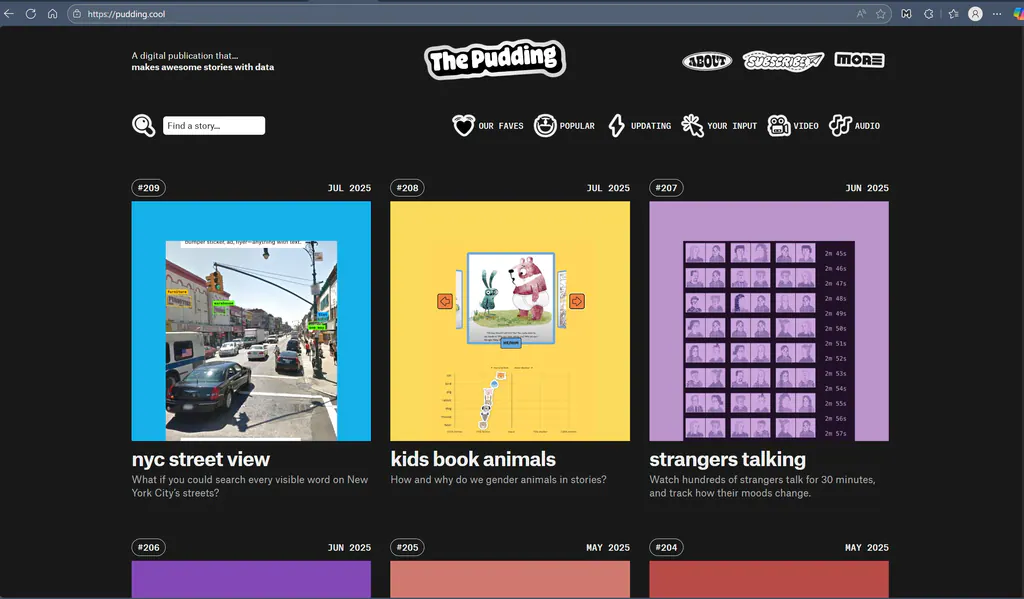Click the kids book animals thumbnail
The image size is (1024, 599).
510,321
